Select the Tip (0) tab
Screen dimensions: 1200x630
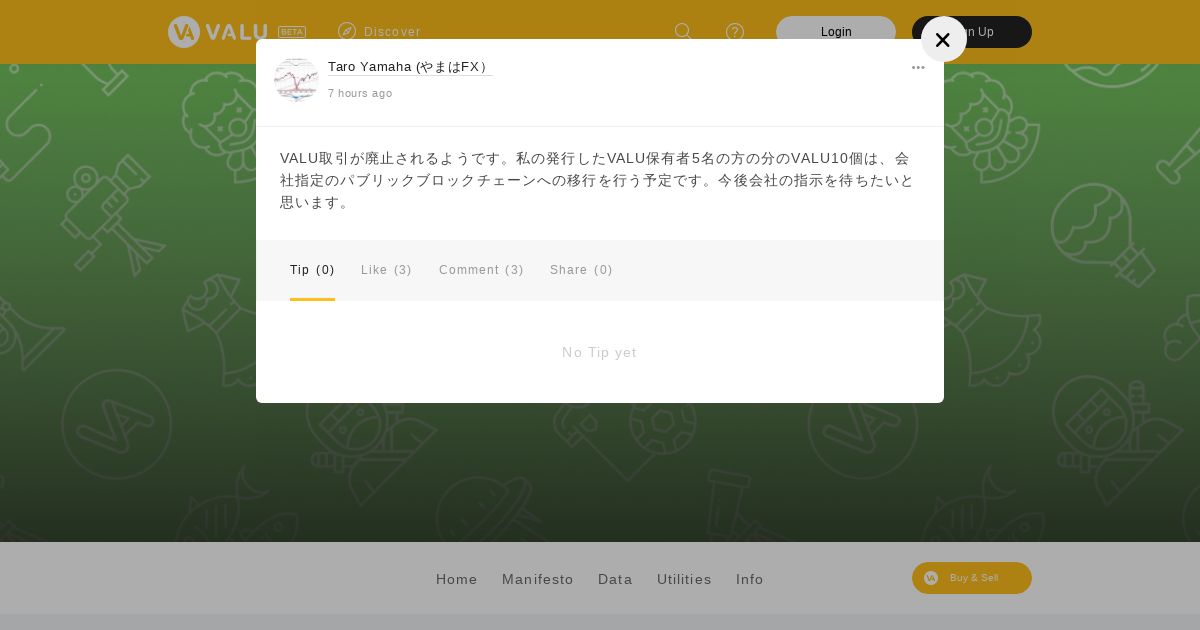312,270
